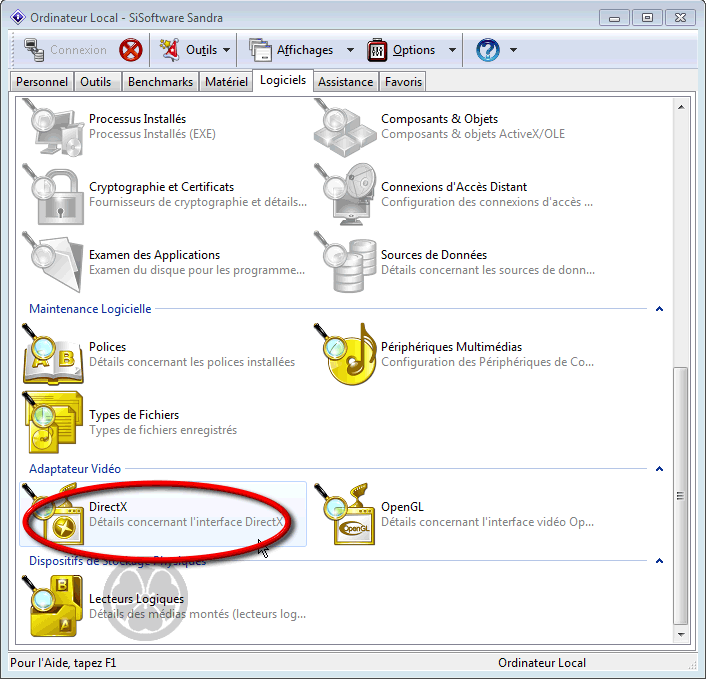
Task: Click the blue help question mark icon
Action: click(488, 50)
